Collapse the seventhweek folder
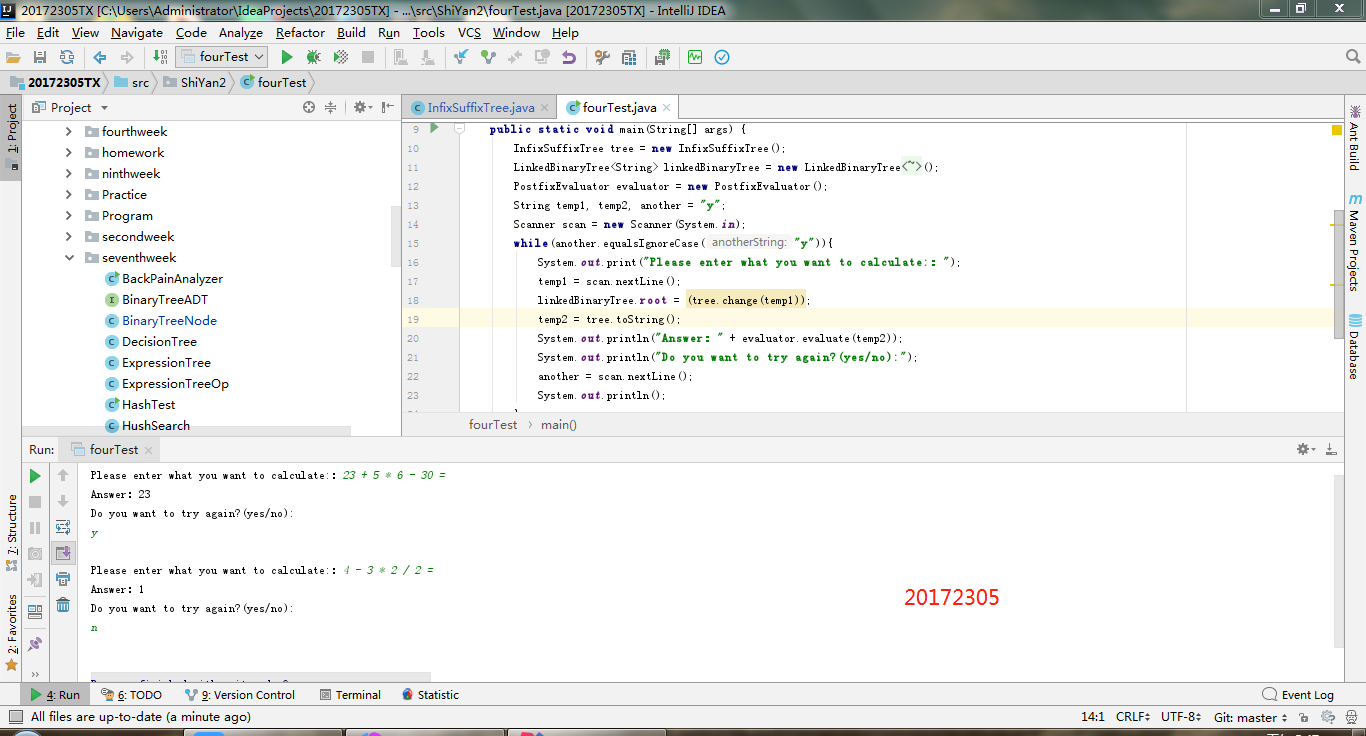Image resolution: width=1366 pixels, height=736 pixels. [x=69, y=257]
